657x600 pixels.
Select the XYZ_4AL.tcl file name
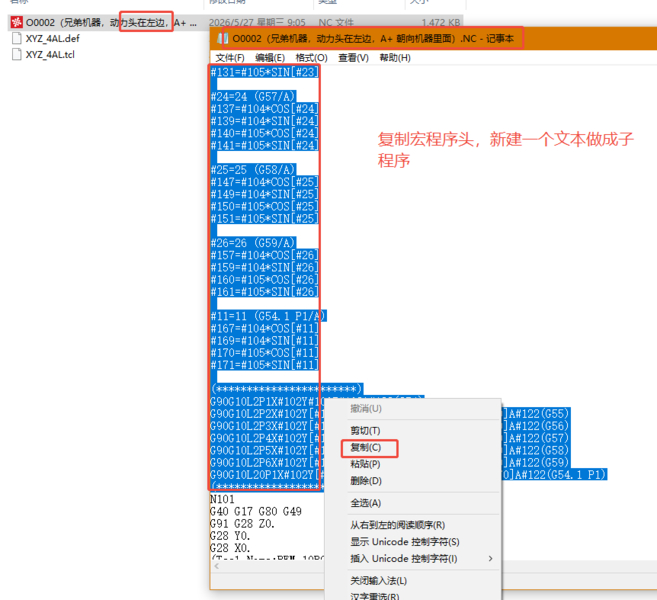[x=50, y=54]
